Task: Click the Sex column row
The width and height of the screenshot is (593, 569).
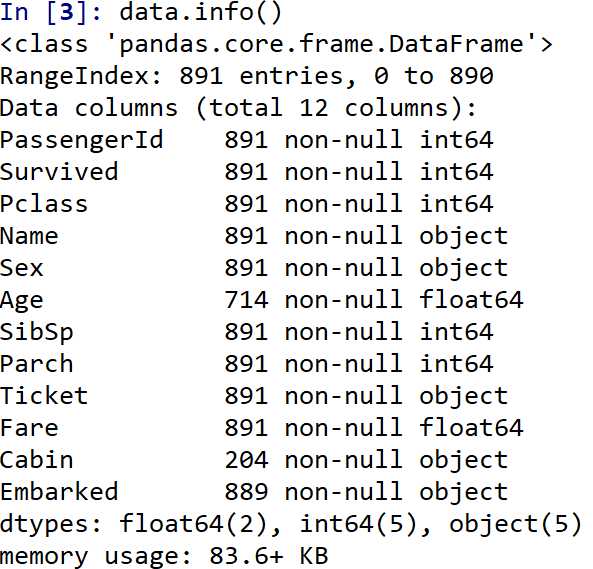Action: click(x=254, y=268)
